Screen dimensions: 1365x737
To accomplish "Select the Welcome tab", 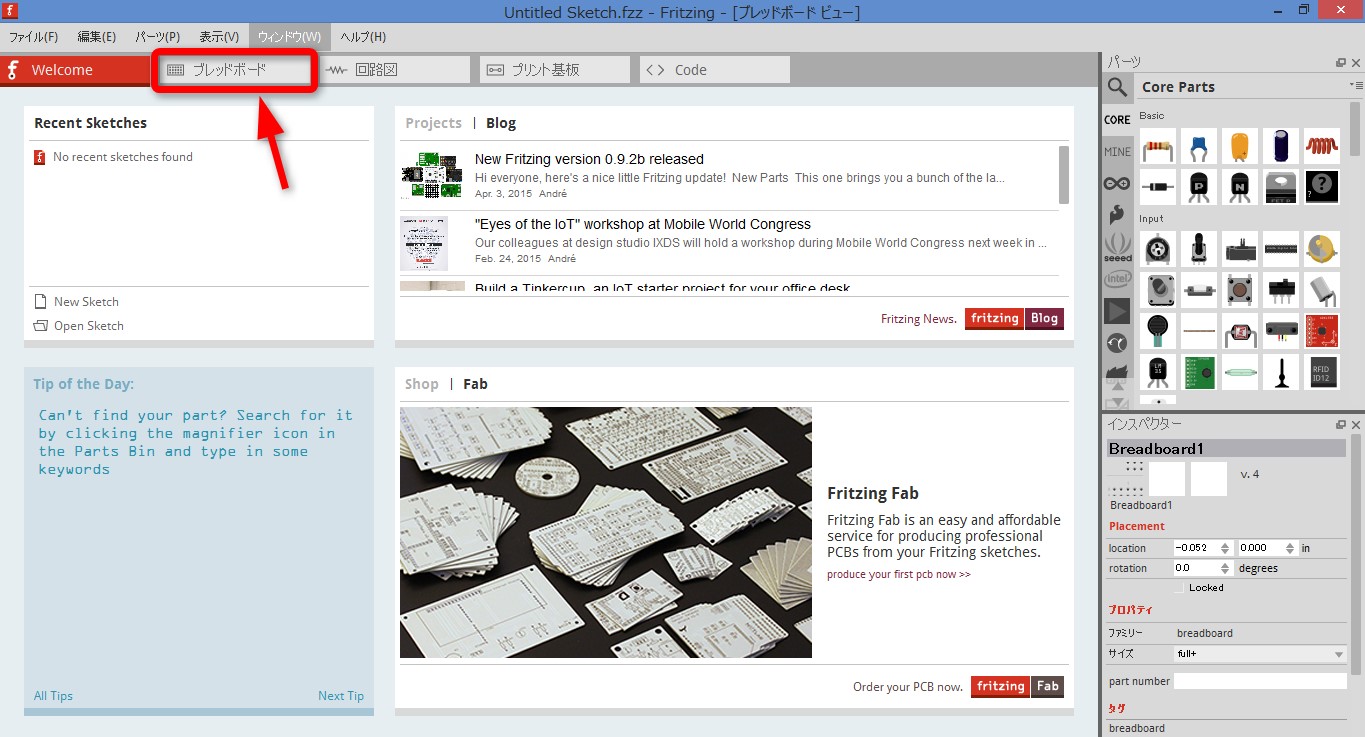I will click(75, 70).
